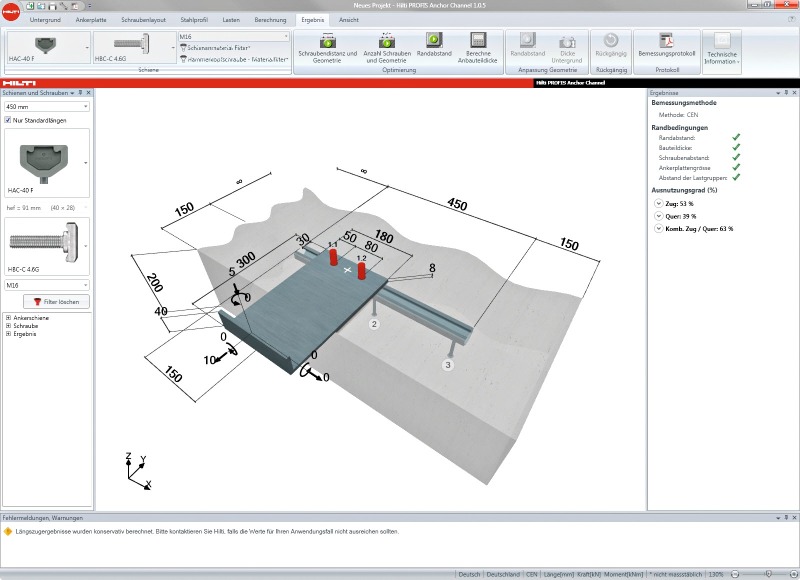
Task: Pin the Schienen und Schrauben panel
Action: click(80, 93)
